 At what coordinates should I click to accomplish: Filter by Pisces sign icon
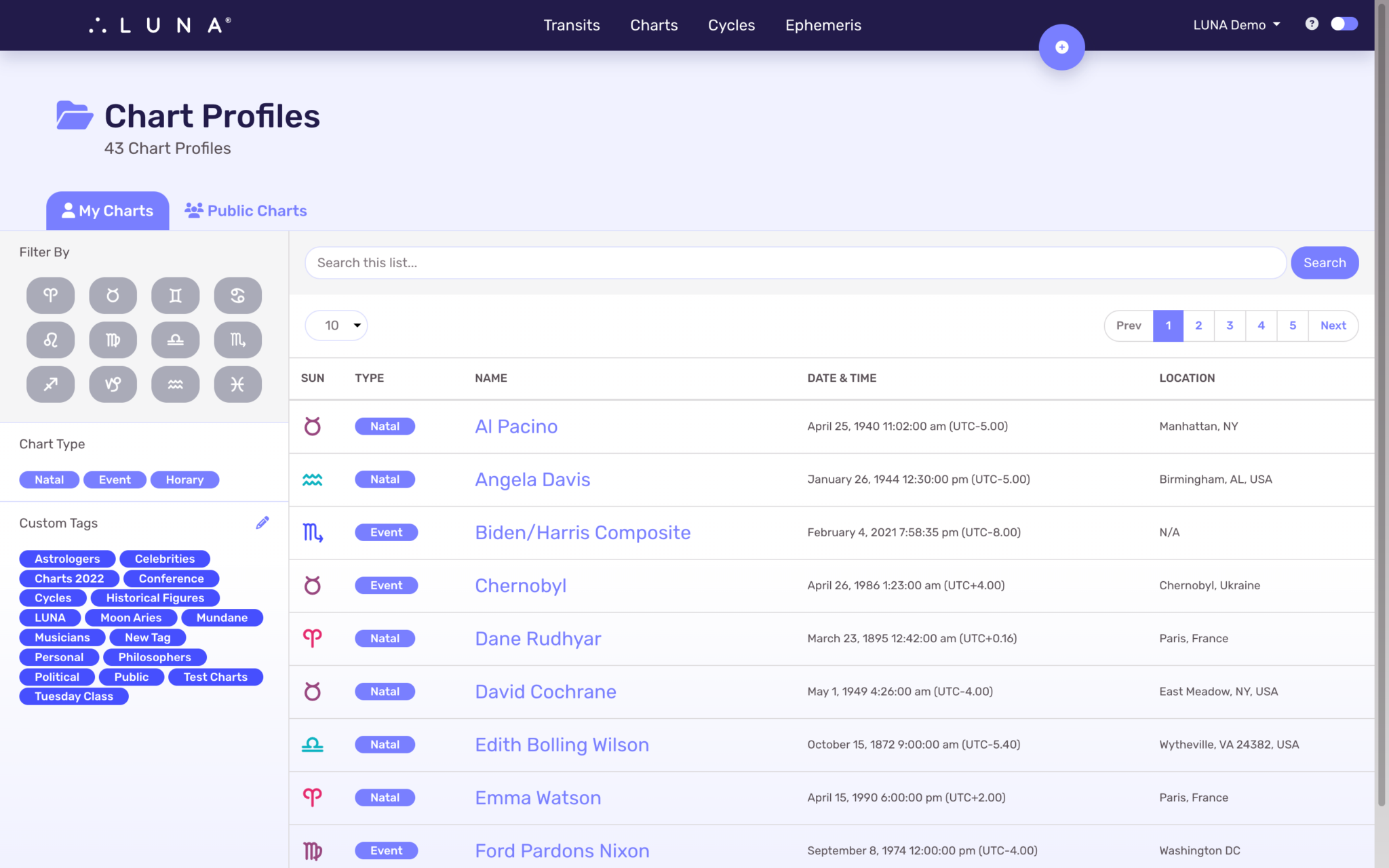point(237,384)
